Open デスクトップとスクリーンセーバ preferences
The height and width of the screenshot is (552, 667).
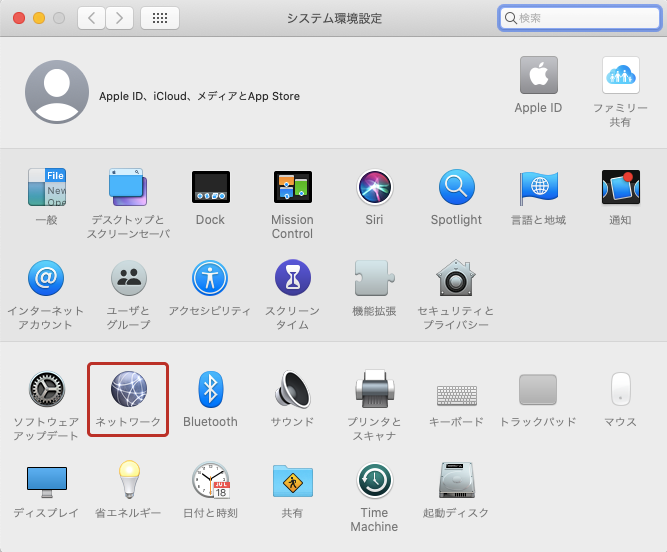point(128,188)
